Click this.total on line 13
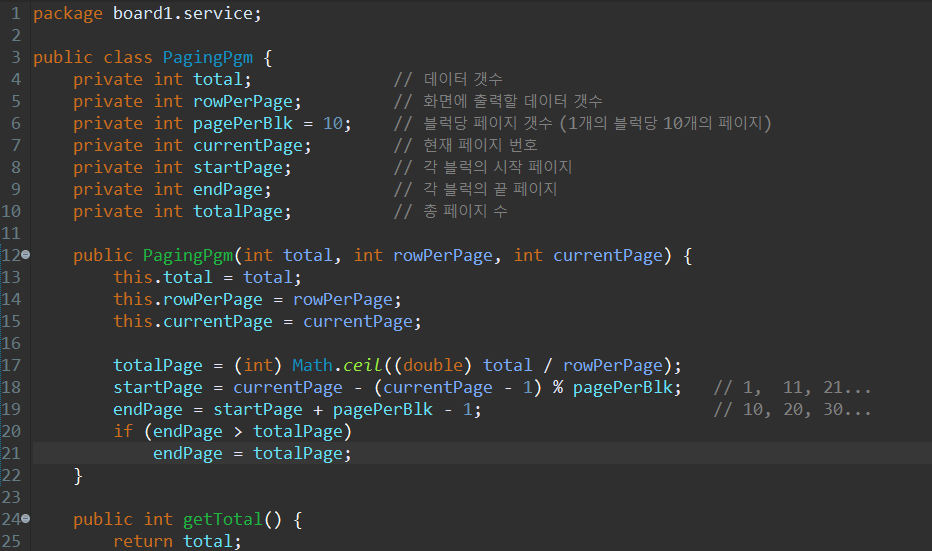Image resolution: width=932 pixels, height=551 pixels. tap(163, 277)
